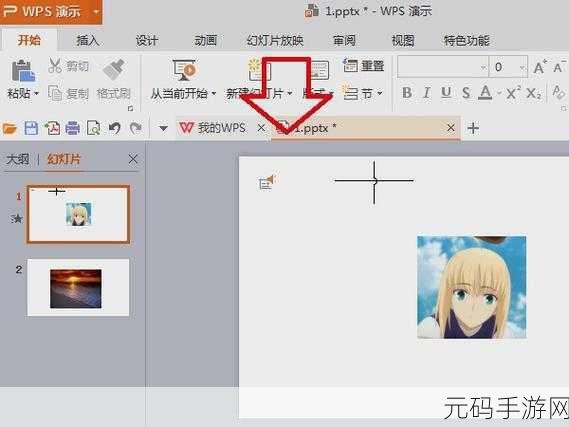Open the 视图 ribbon tab

403,40
